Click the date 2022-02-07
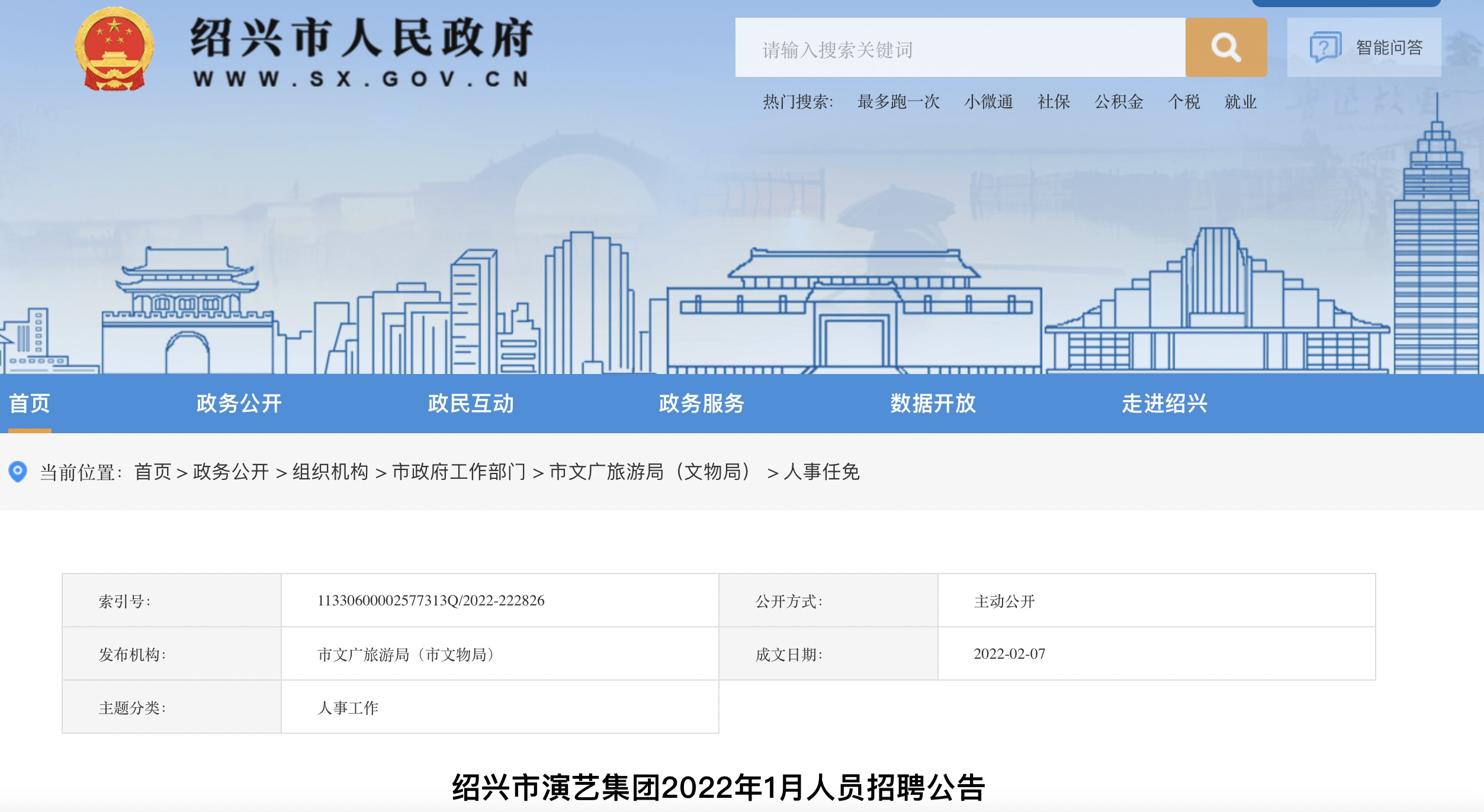This screenshot has width=1484, height=812. tap(1010, 654)
